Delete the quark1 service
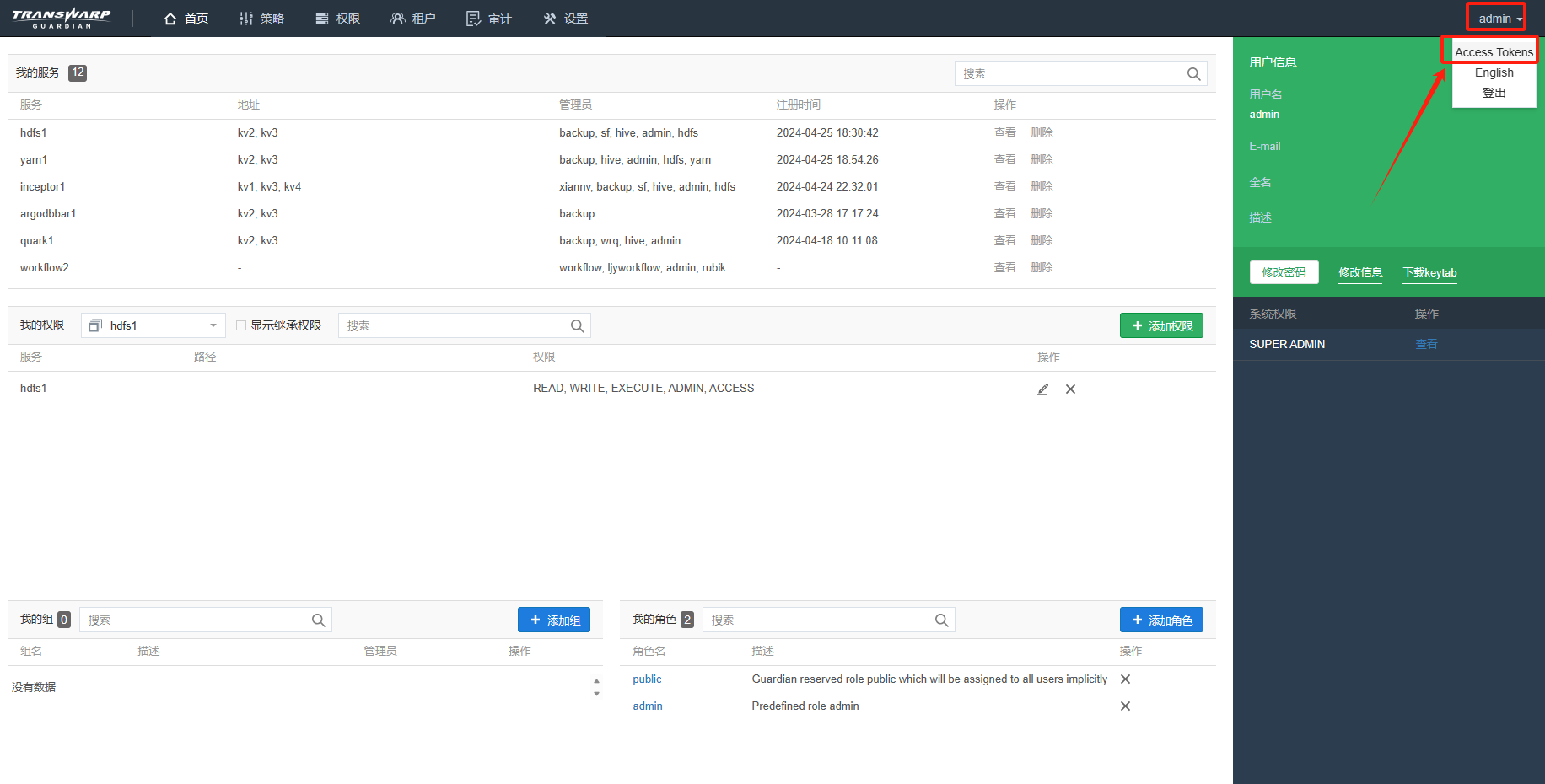This screenshot has height=784, width=1545. 1042,240
